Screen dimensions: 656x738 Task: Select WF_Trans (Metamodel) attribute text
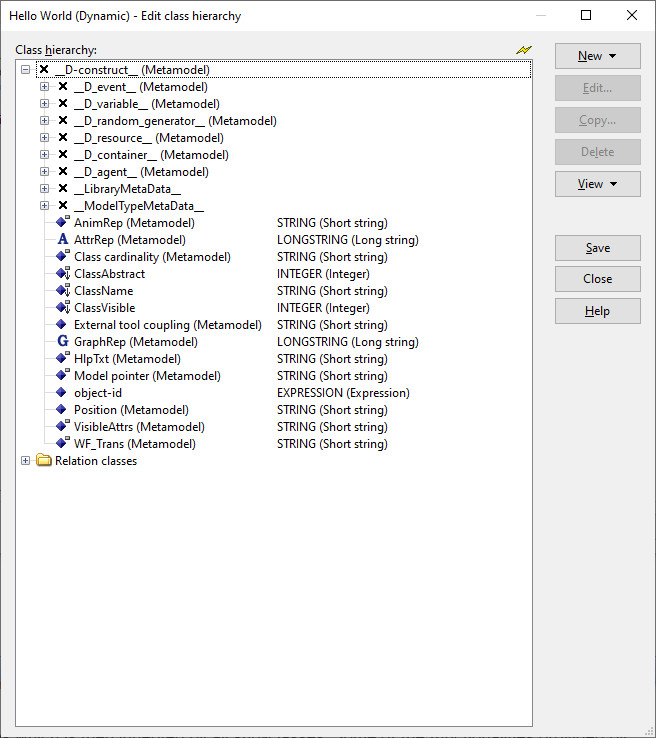(135, 443)
